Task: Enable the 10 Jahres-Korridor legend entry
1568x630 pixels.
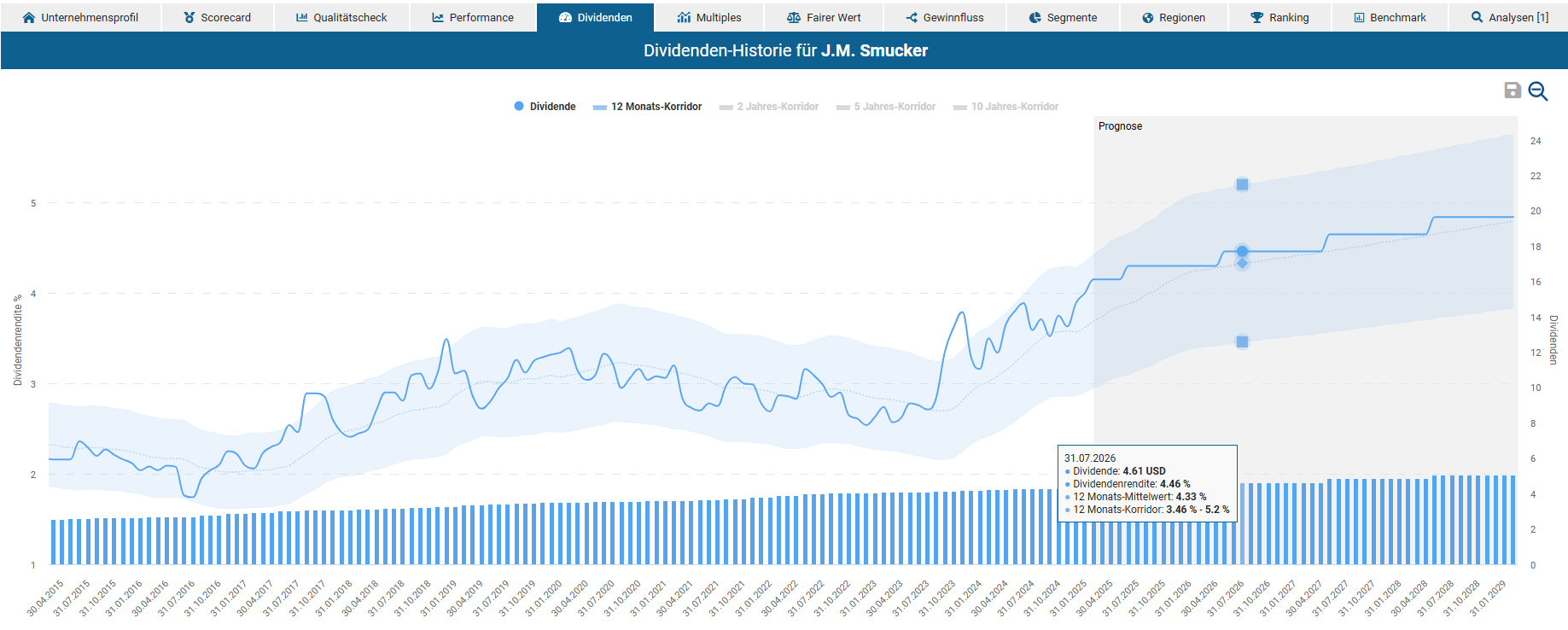Action: point(1006,107)
